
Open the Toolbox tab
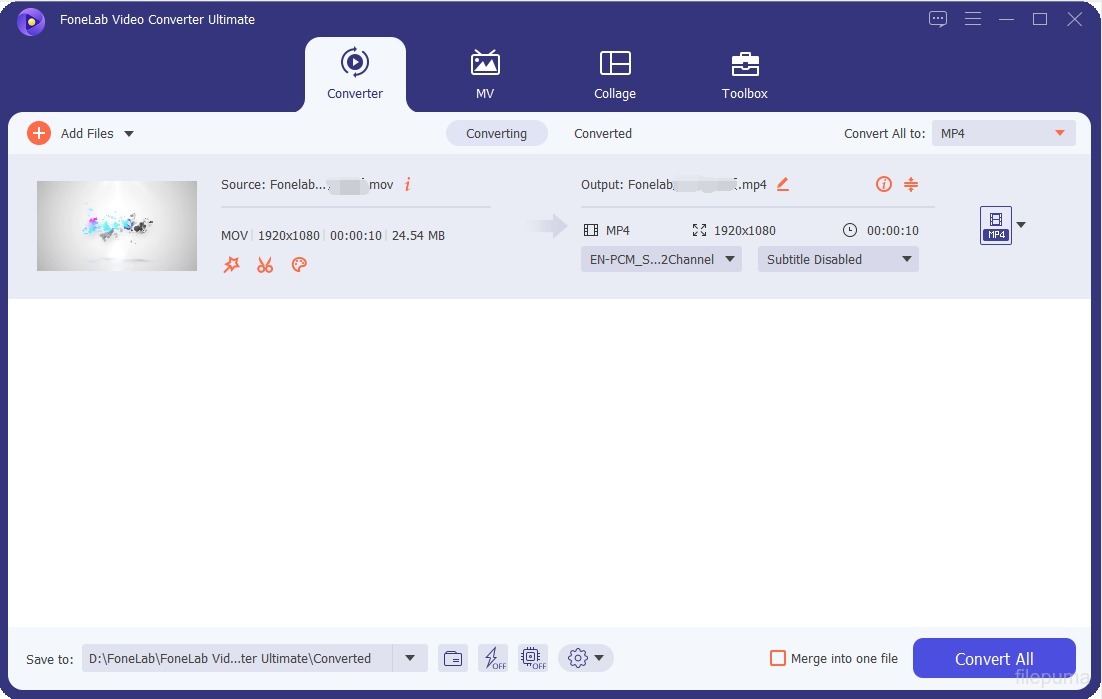click(745, 75)
